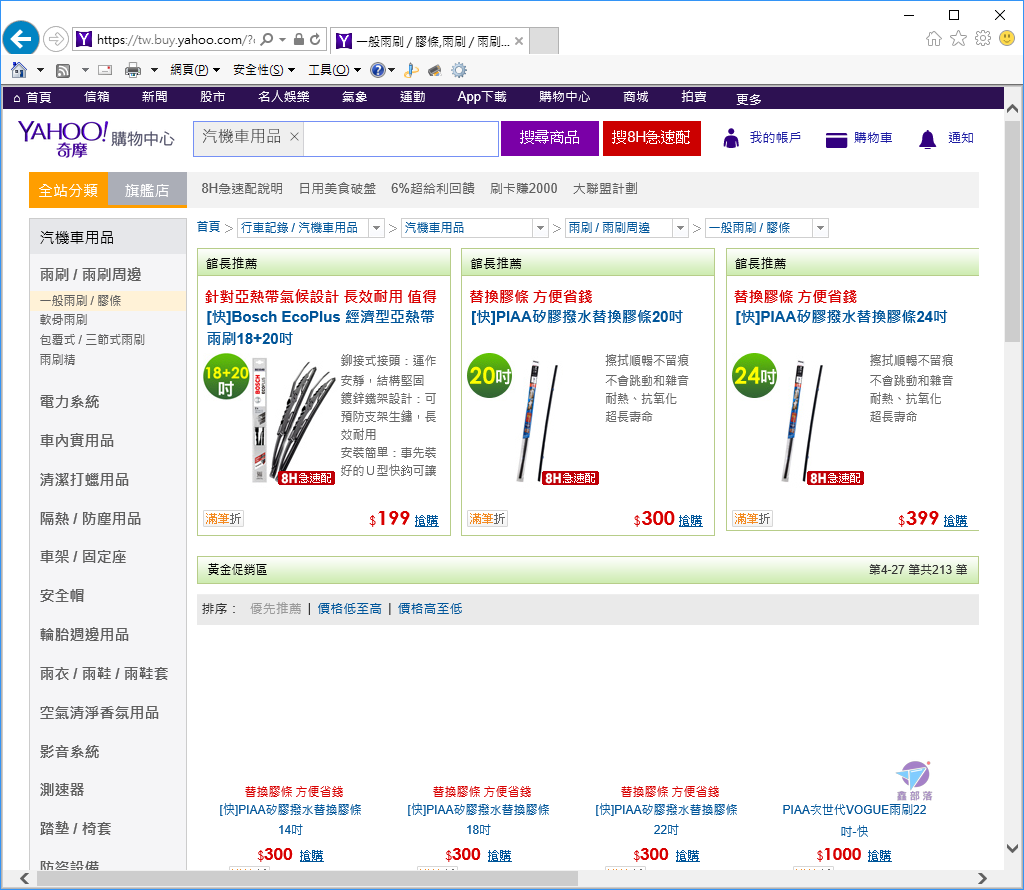The image size is (1024, 890).
Task: Click the Home icon in command bar
Action: 19,70
